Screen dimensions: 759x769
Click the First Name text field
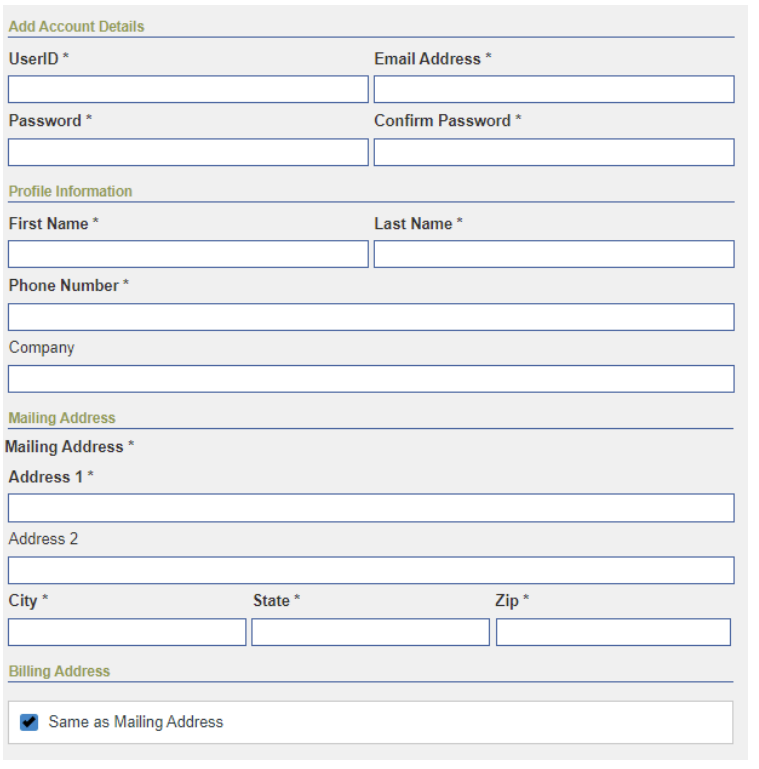coord(188,254)
